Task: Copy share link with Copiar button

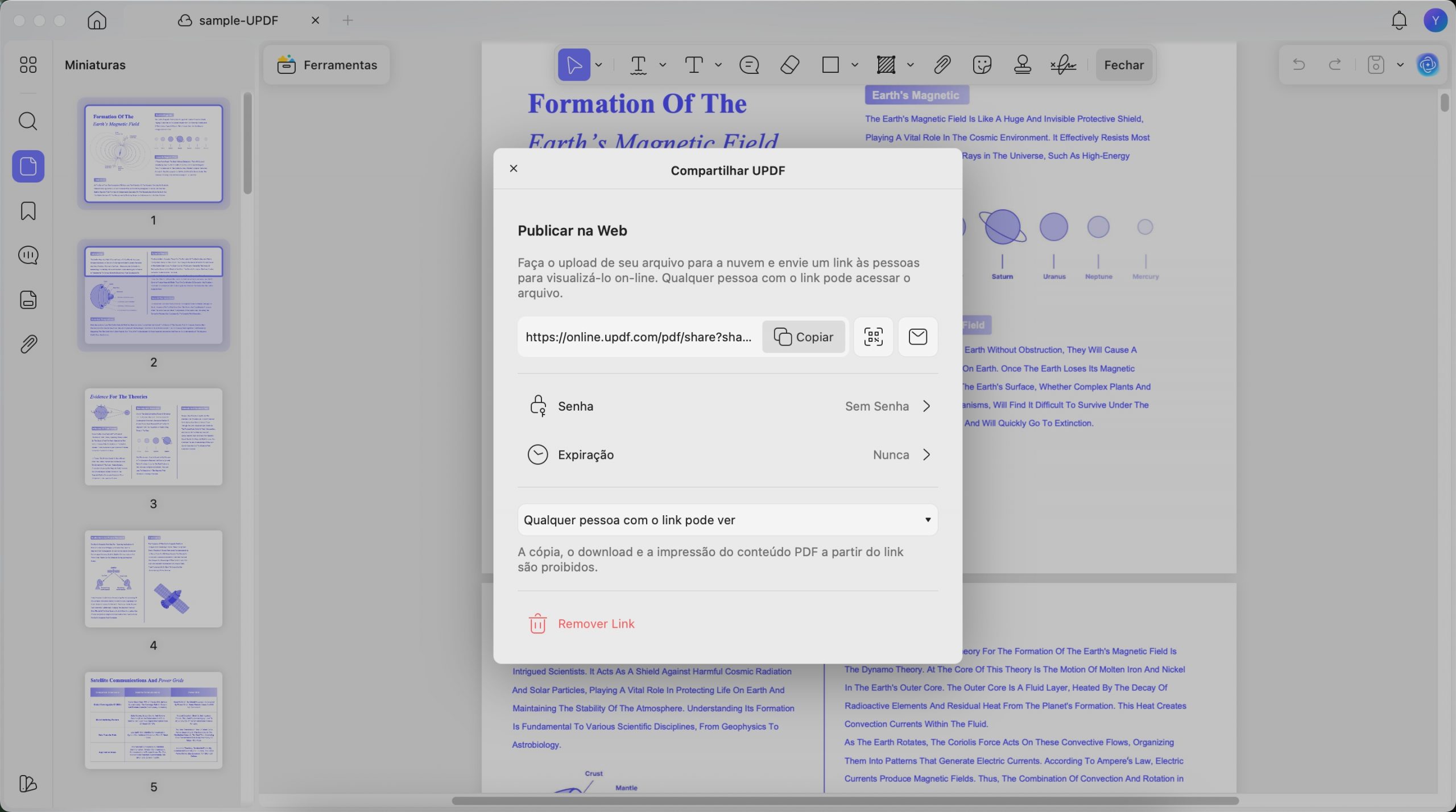Action: coord(803,337)
